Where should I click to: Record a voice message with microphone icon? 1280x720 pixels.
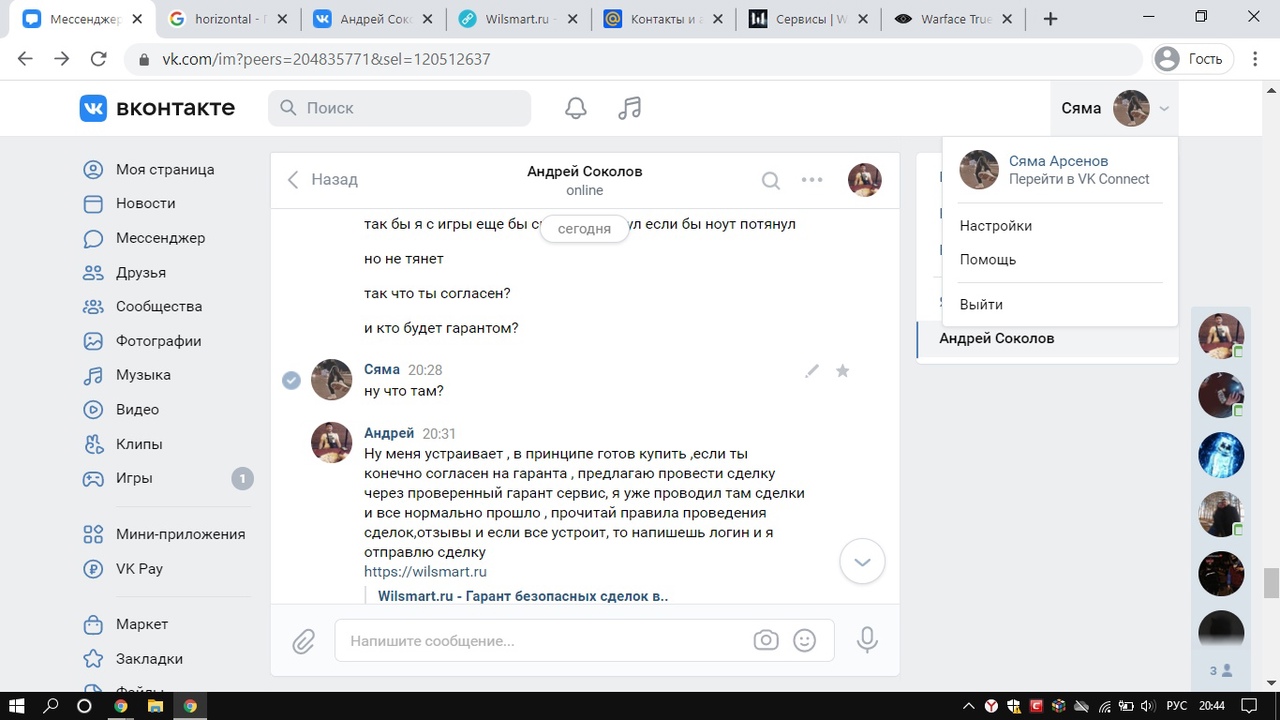point(867,640)
